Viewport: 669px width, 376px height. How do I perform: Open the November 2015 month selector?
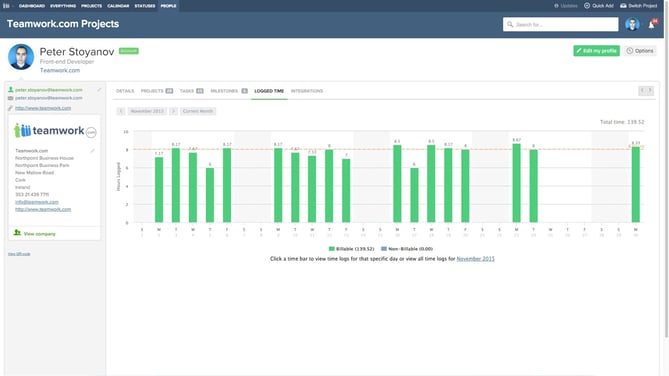click(147, 111)
